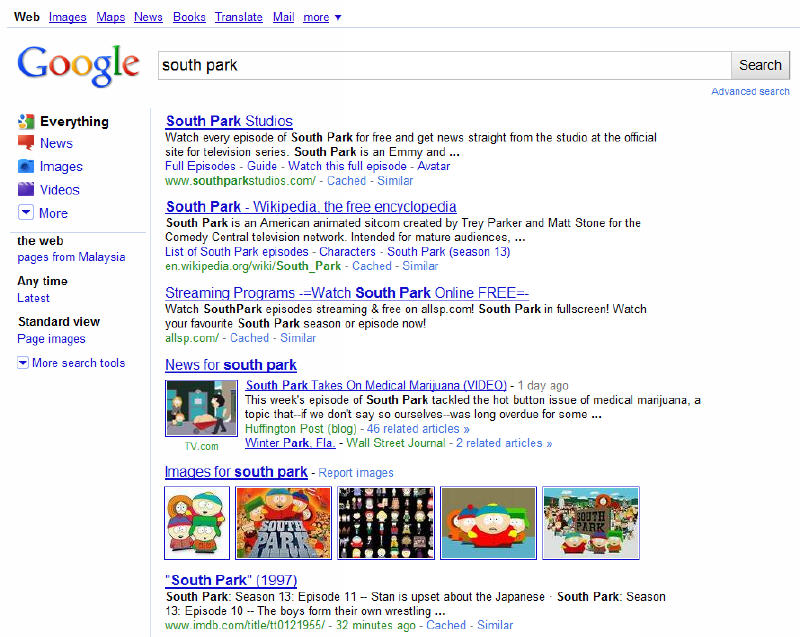800x637 pixels.
Task: Open 'South Park Takes On Medical Marijuana' article
Action: pos(376,386)
